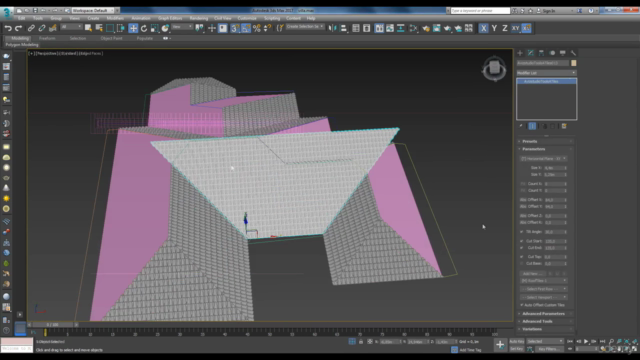Viewport: 640px width, 360px height.
Task: Activate the Bind to Space Warp tool
Action: [53, 28]
